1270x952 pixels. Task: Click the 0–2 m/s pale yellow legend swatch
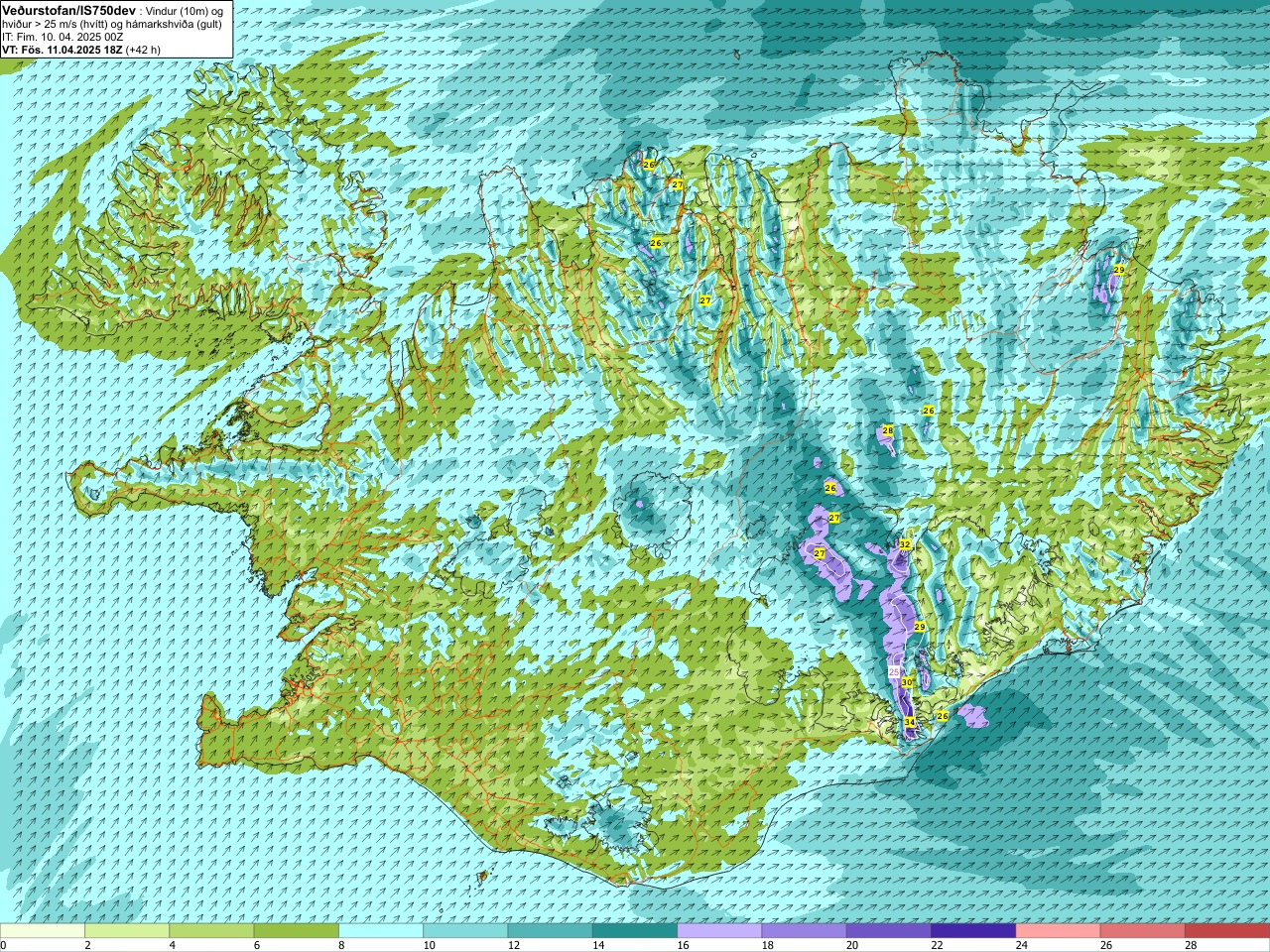pos(43,931)
